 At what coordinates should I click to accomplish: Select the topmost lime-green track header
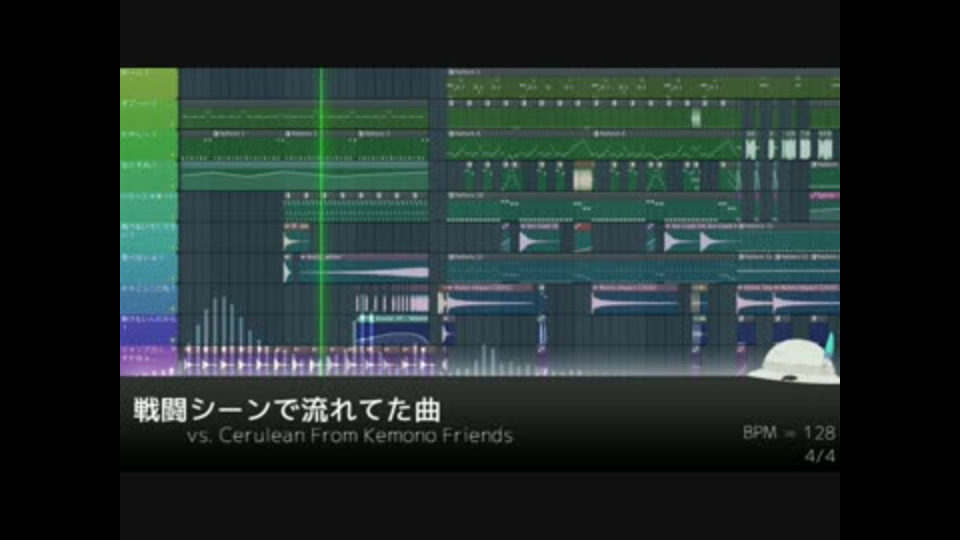coord(149,83)
